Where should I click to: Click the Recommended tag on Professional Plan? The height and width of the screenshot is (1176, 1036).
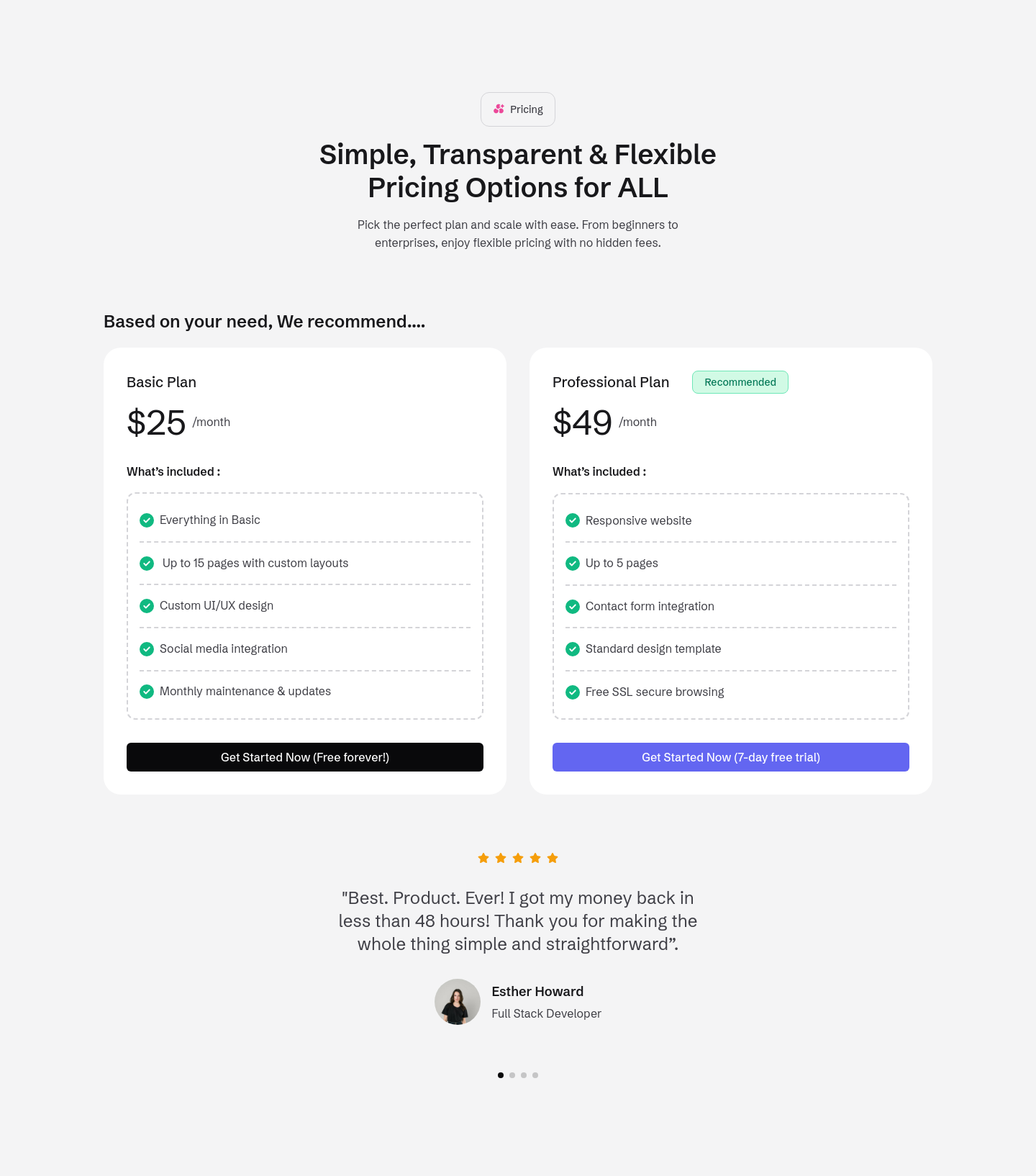click(740, 382)
